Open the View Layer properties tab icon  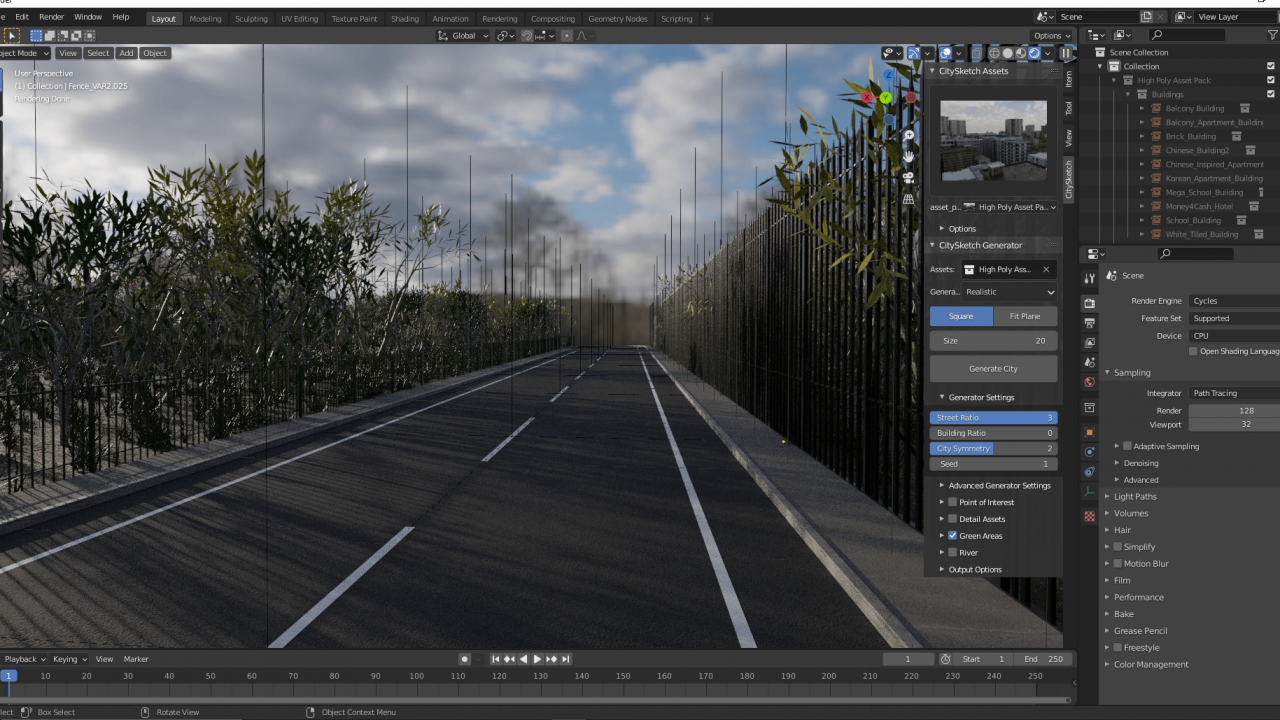tap(1089, 343)
